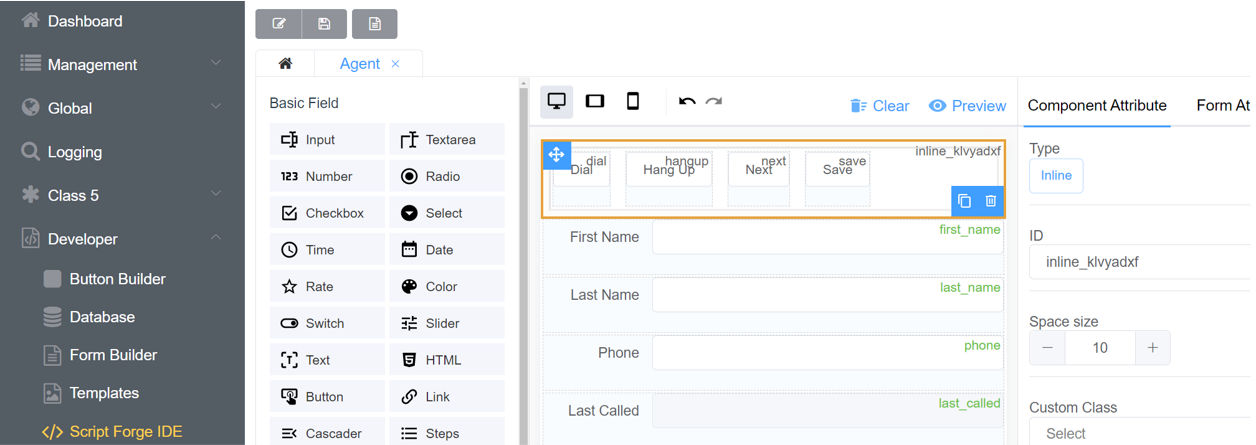Add a Switch basic field
This screenshot has height=445, width=1256.
[x=327, y=323]
